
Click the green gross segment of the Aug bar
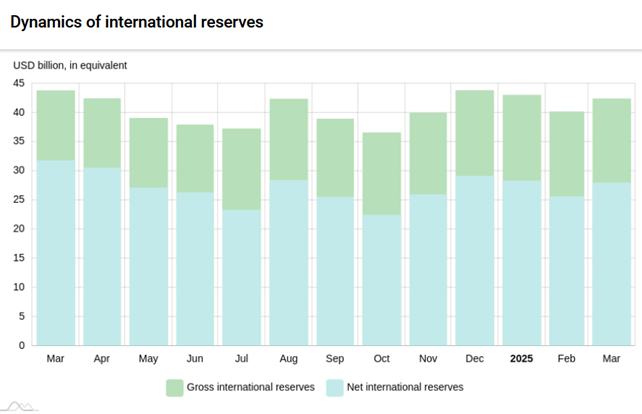pos(288,139)
